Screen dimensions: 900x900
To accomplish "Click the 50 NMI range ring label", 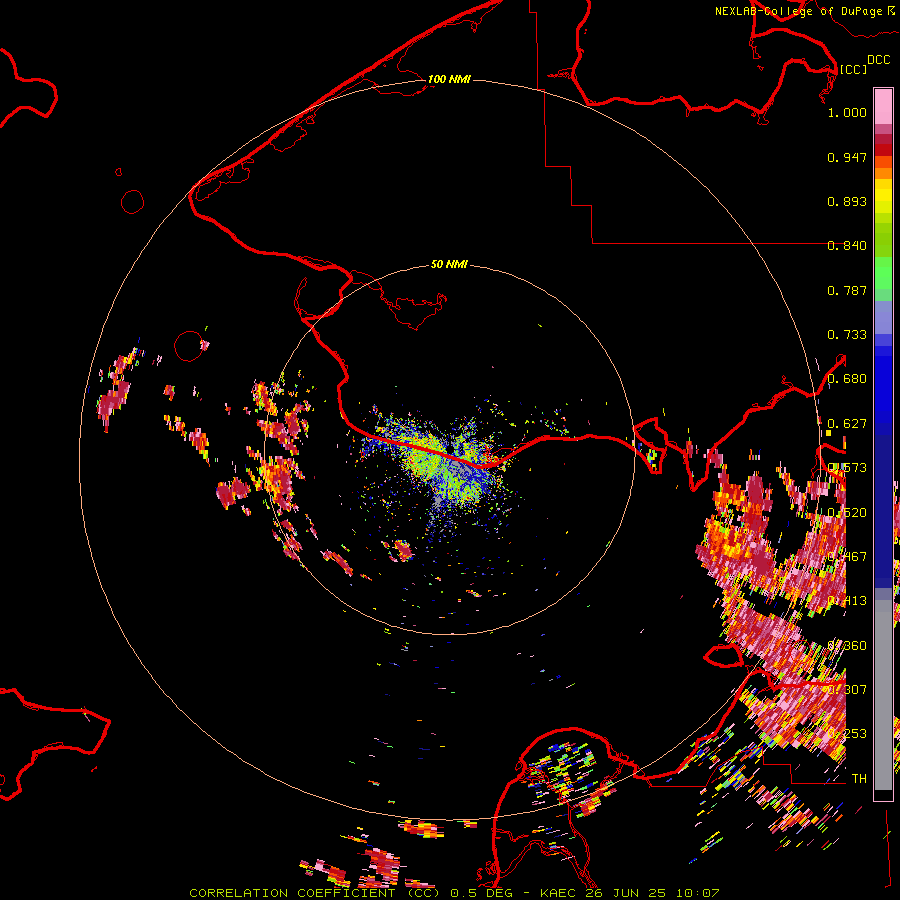I will tap(449, 264).
